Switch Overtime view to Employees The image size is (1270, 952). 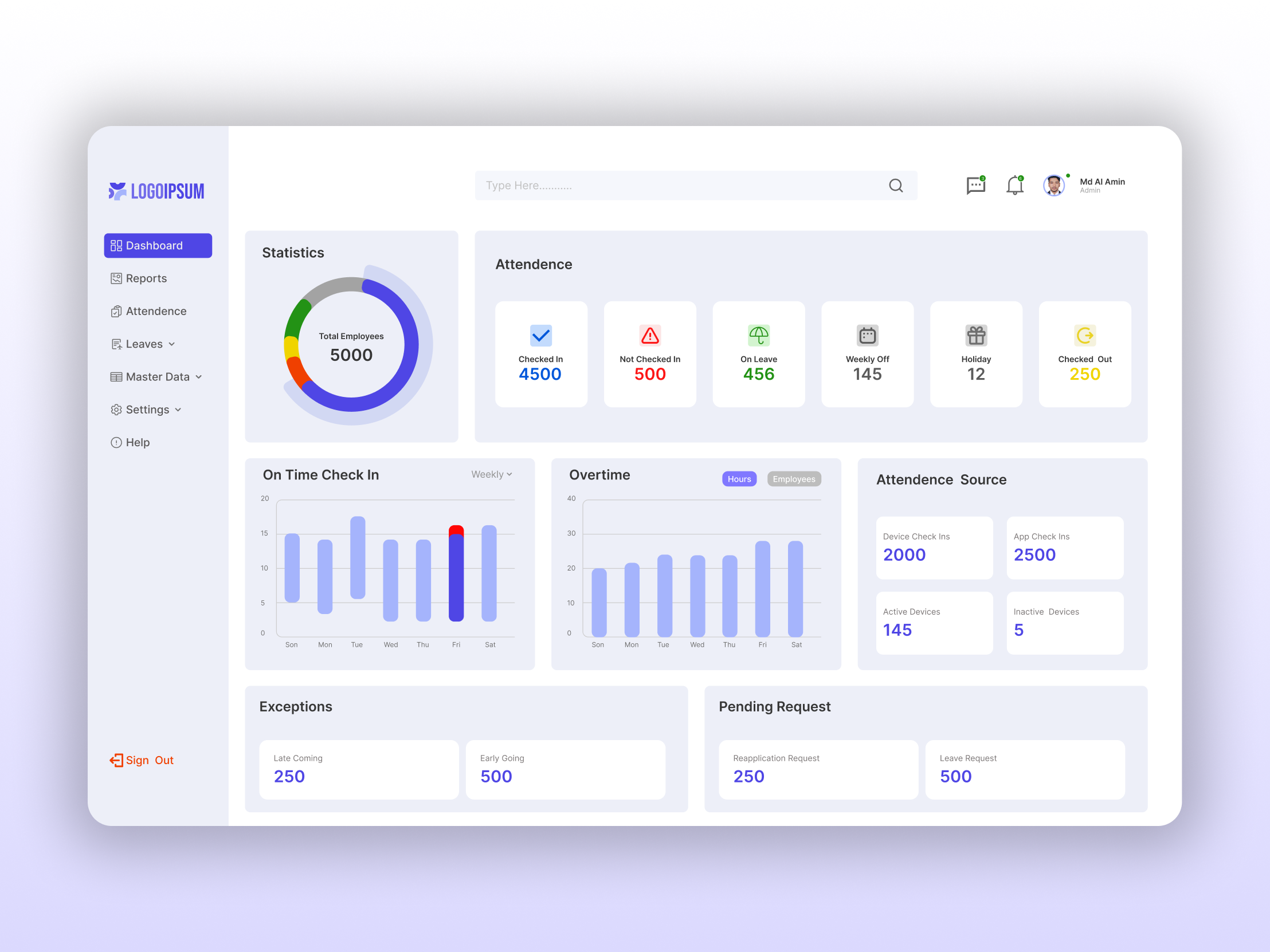click(793, 479)
